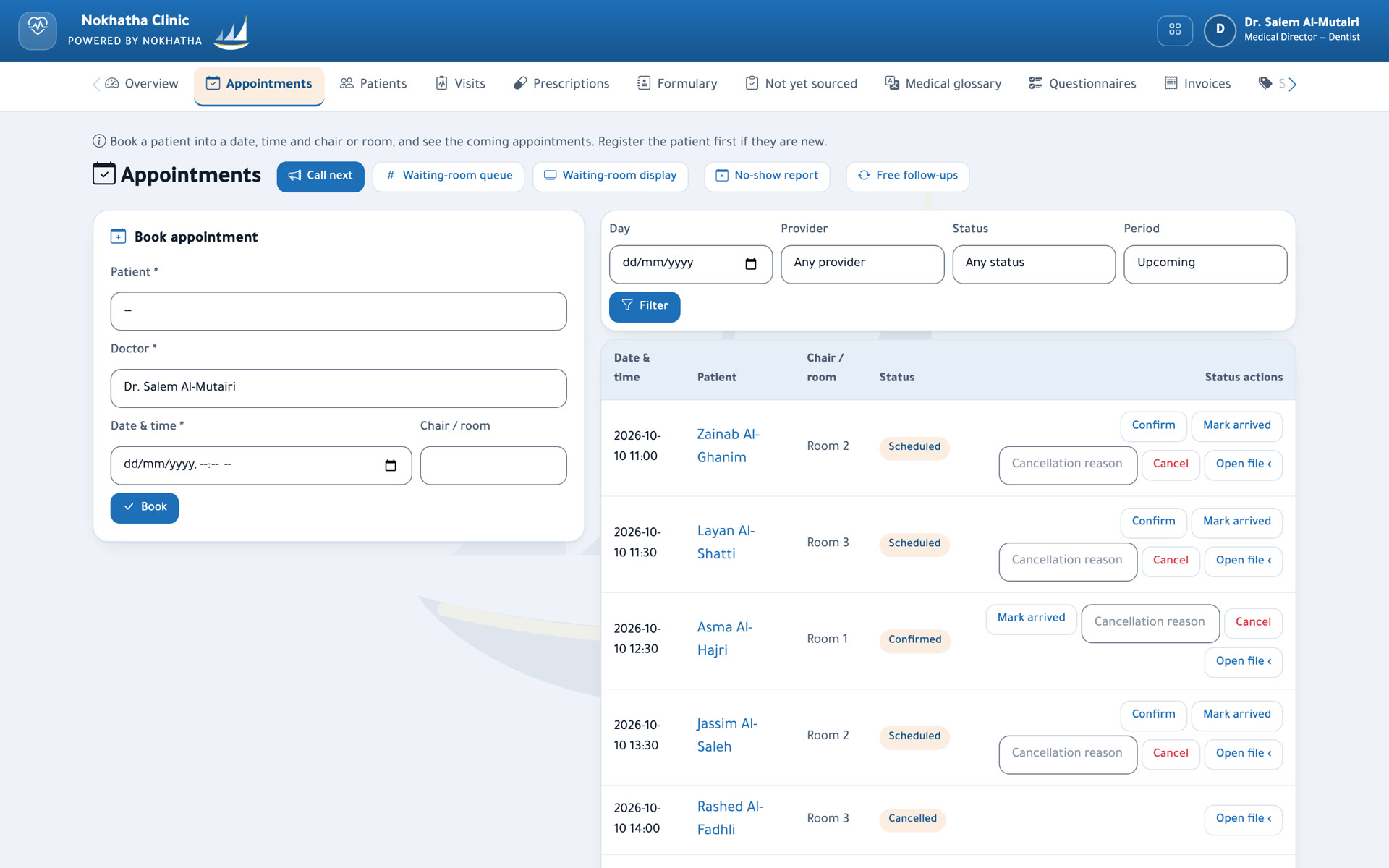Click the info icon beside the booking hint

[99, 141]
